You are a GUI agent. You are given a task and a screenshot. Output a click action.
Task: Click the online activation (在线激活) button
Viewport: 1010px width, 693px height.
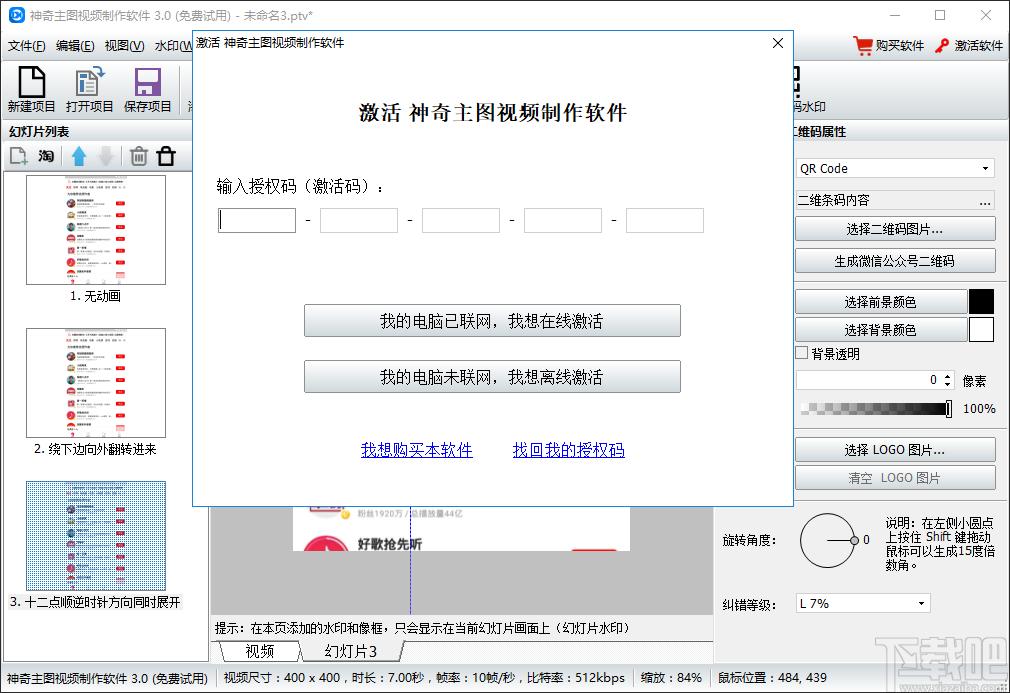pyautogui.click(x=492, y=321)
